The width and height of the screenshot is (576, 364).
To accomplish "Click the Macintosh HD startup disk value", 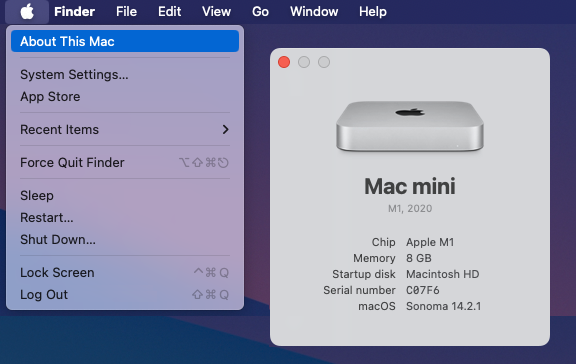I will (x=443, y=274).
